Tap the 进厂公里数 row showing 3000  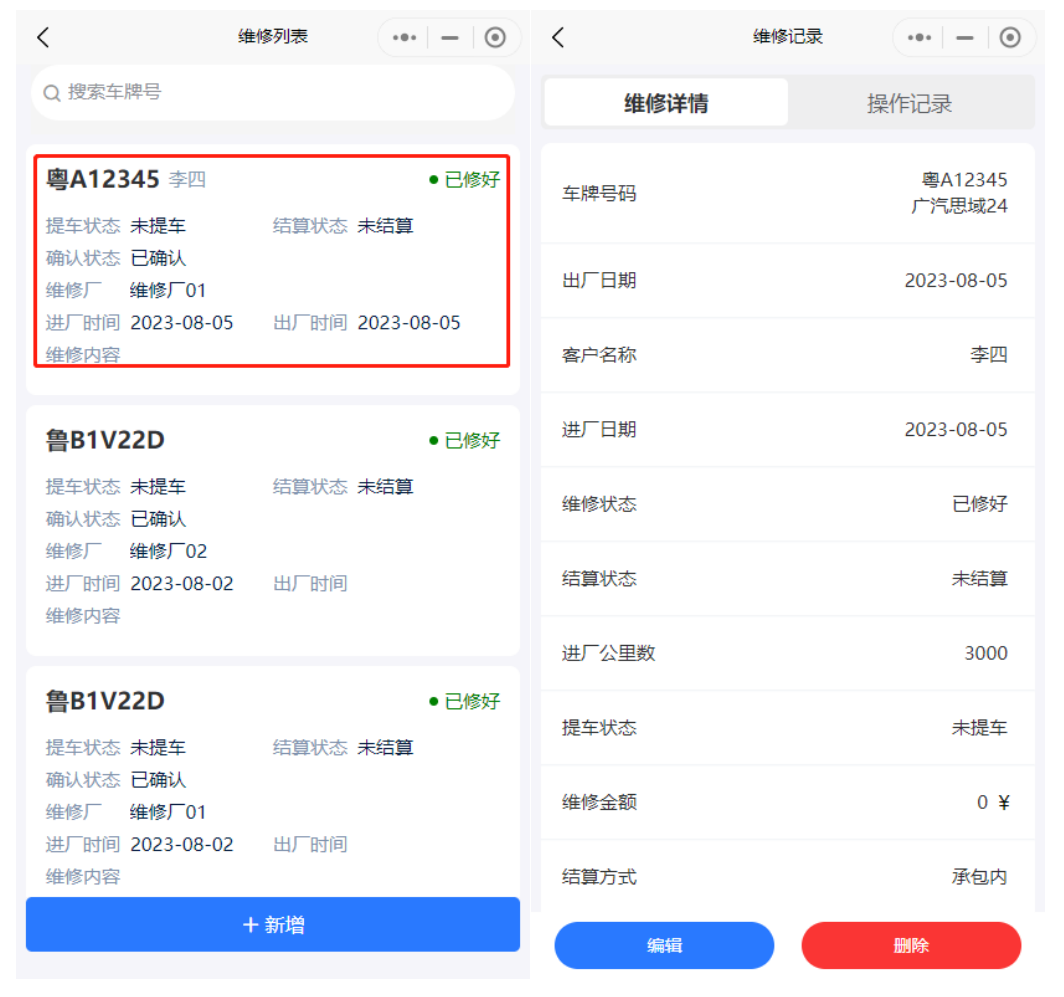[x=787, y=653]
